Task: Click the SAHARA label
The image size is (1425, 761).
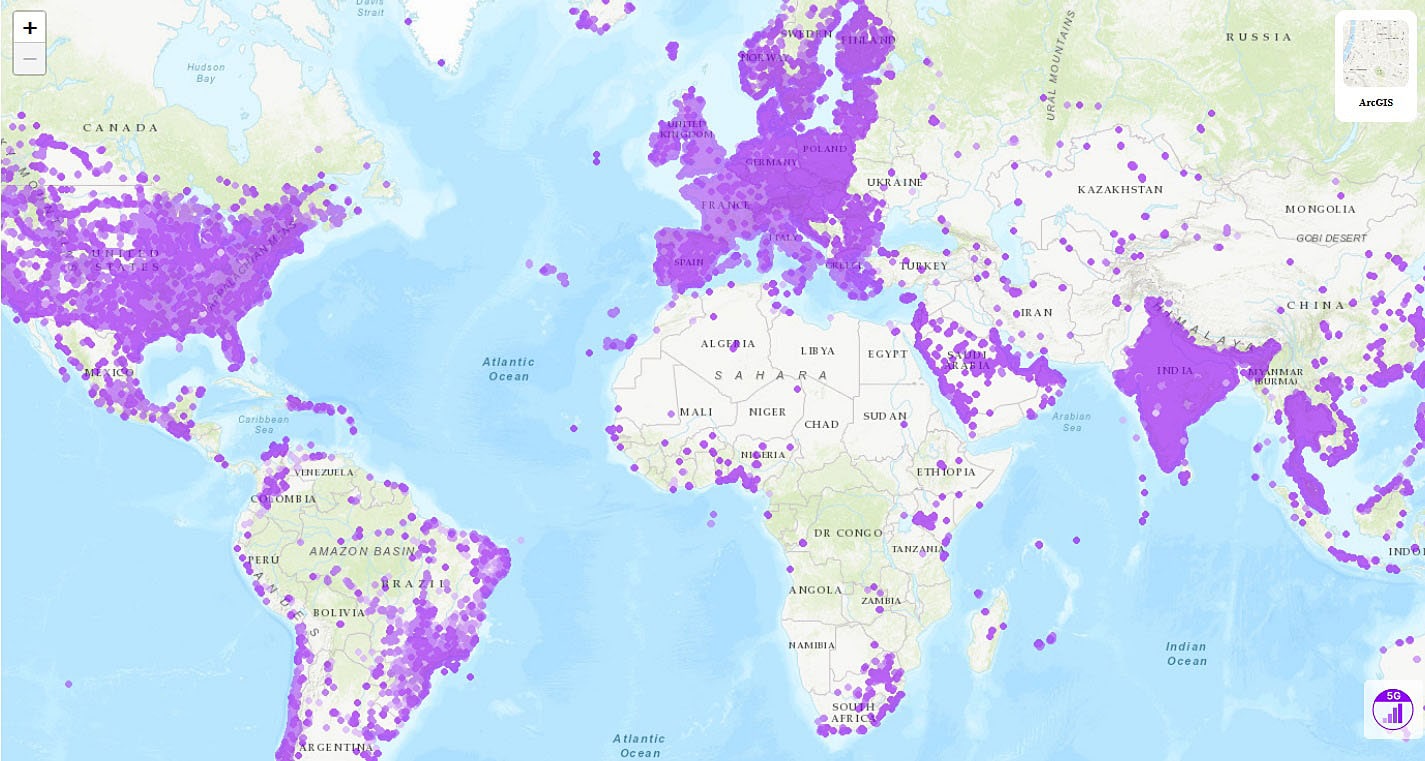Action: 771,375
